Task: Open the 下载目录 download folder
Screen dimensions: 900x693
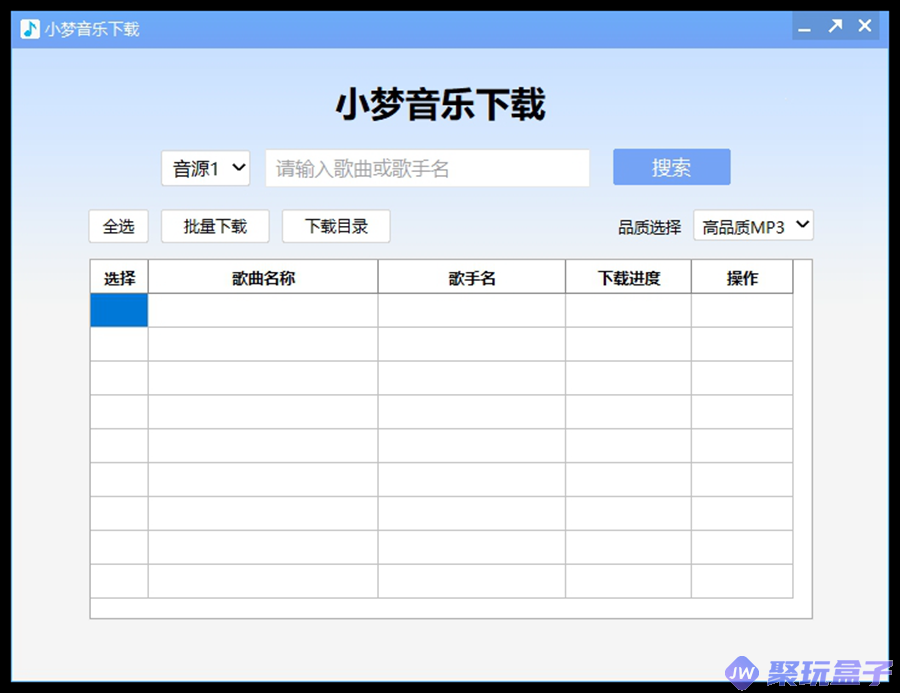Action: pyautogui.click(x=336, y=226)
